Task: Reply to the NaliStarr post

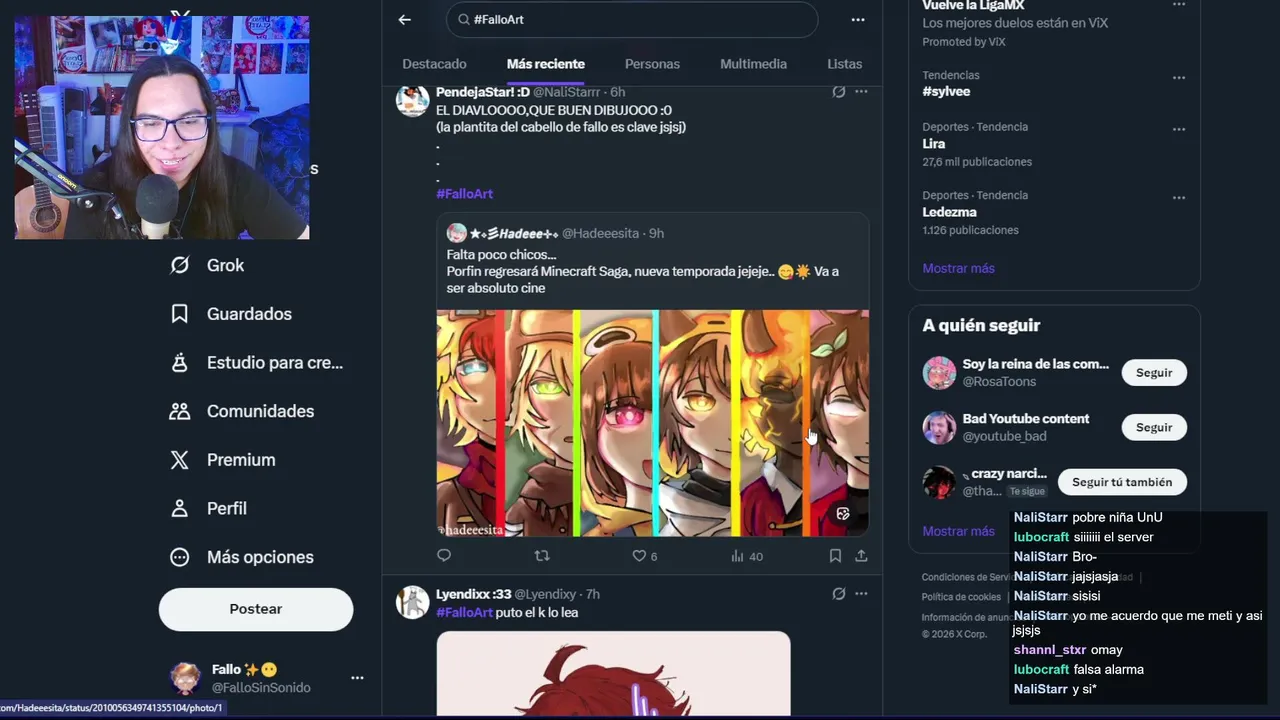Action: pos(444,556)
